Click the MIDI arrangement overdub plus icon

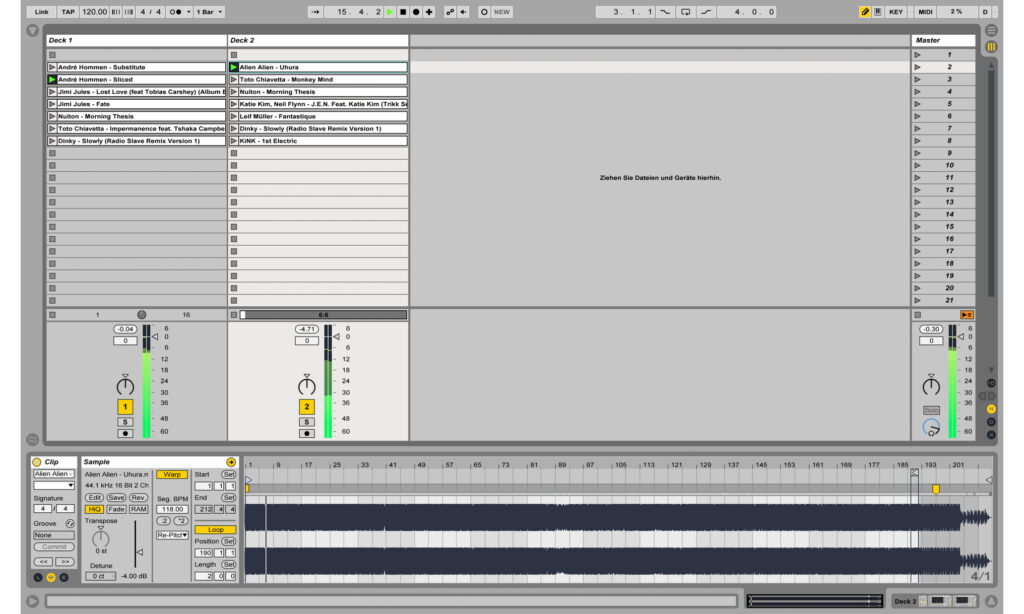[429, 12]
